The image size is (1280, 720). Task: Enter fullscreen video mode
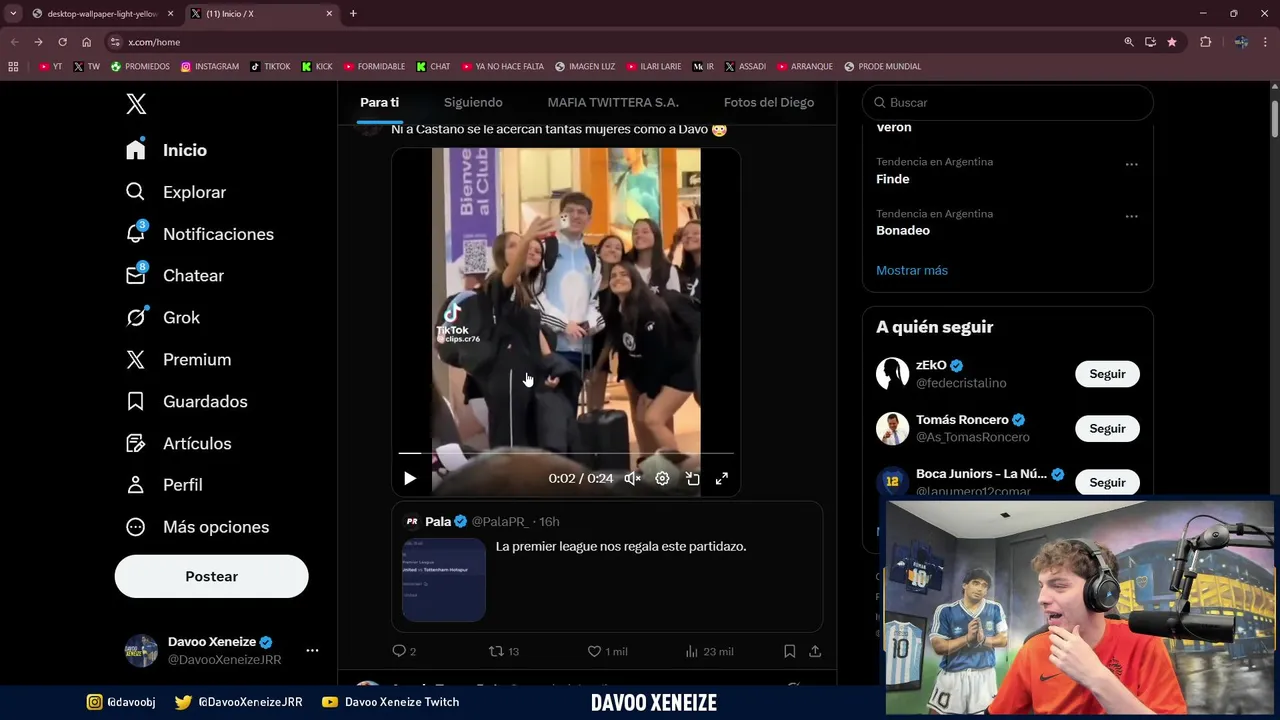coord(722,479)
